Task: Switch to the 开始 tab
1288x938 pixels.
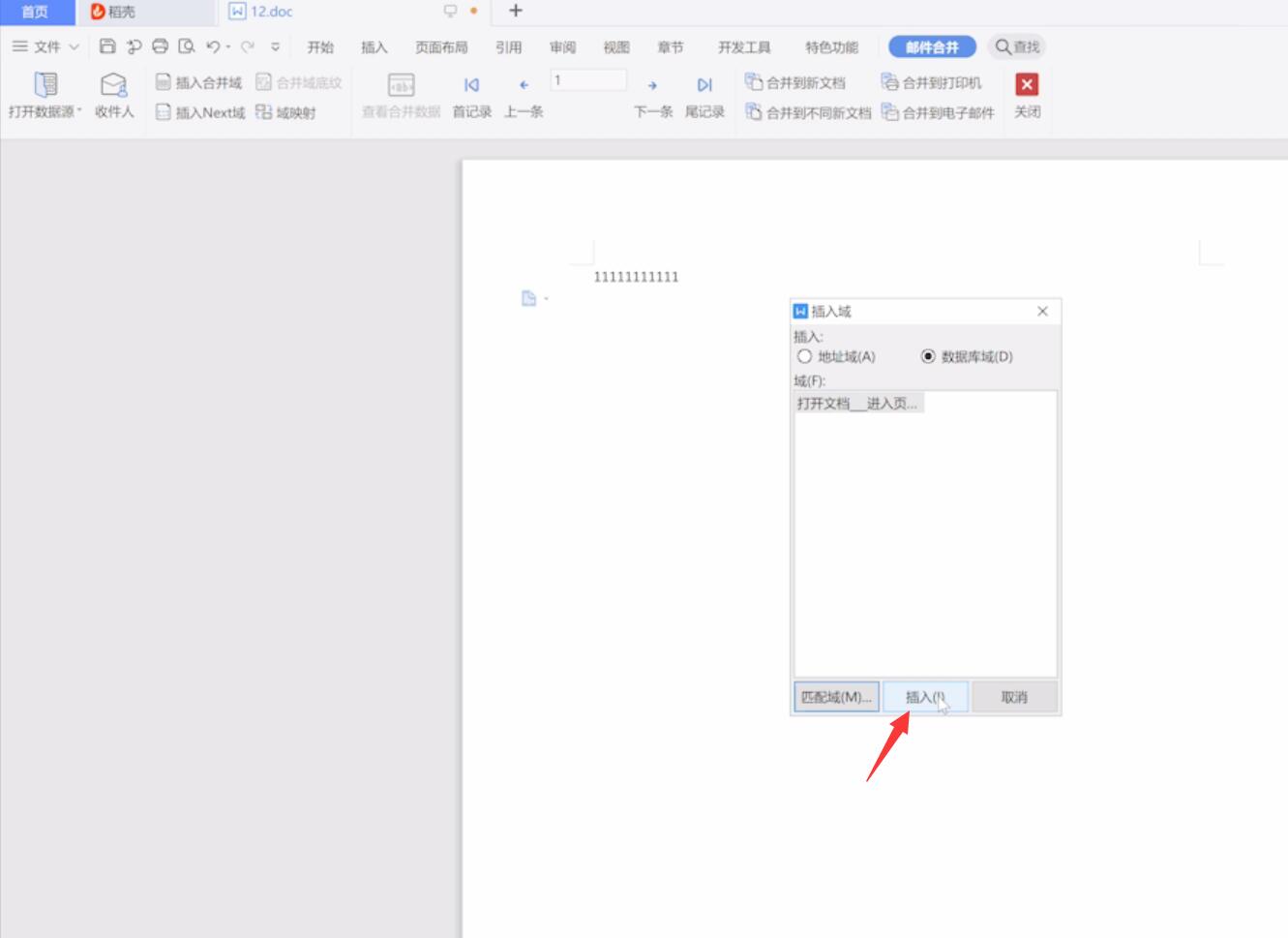Action: (x=320, y=46)
